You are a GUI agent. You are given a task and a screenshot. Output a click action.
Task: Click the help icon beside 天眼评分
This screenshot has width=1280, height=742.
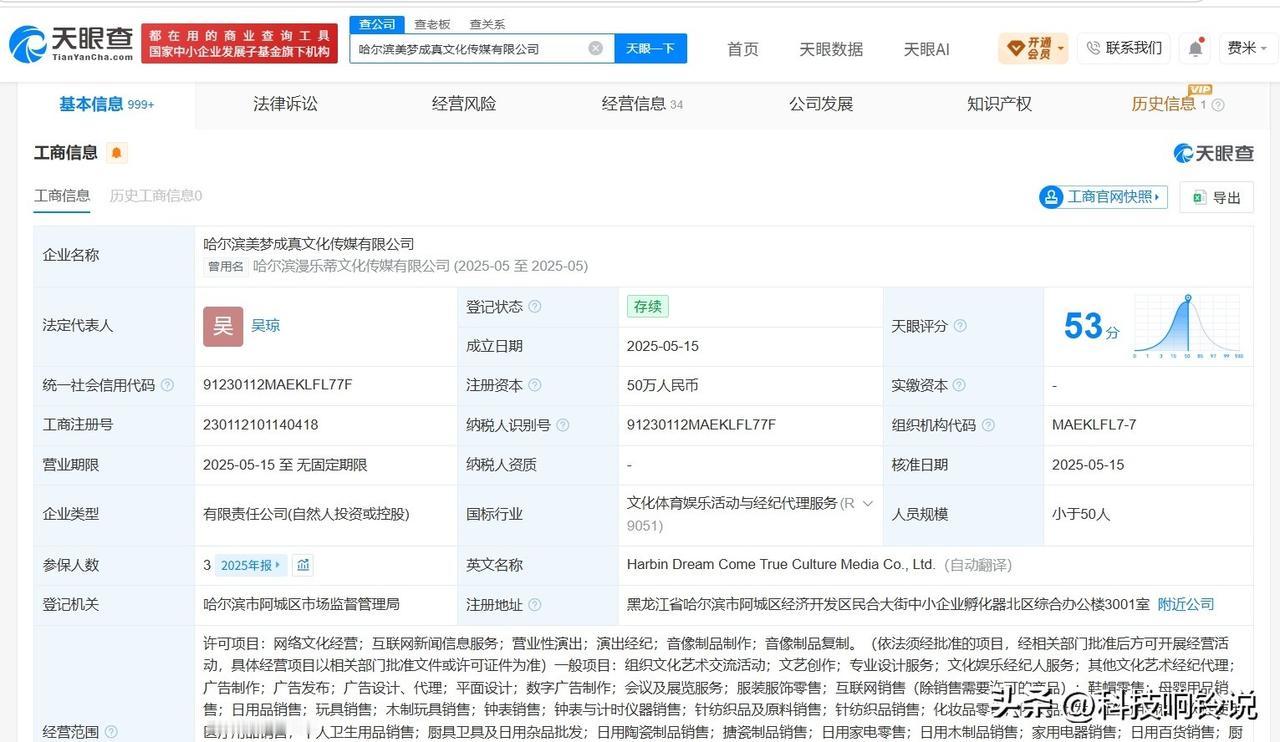click(x=960, y=326)
